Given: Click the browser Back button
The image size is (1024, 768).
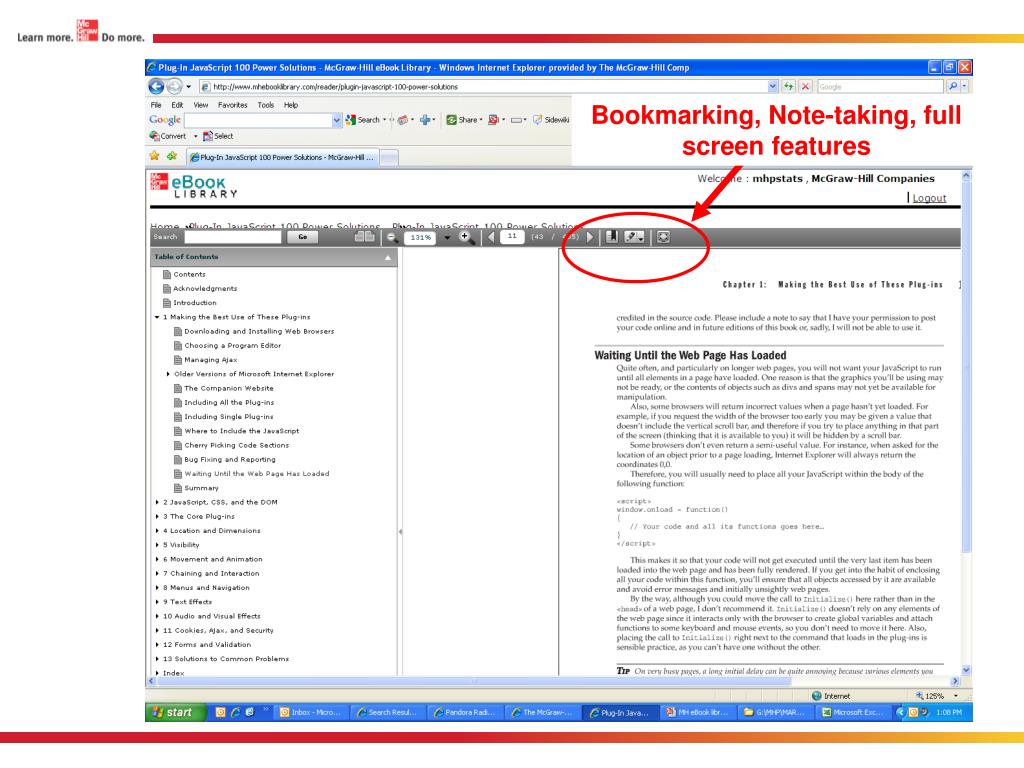Looking at the screenshot, I should (157, 86).
